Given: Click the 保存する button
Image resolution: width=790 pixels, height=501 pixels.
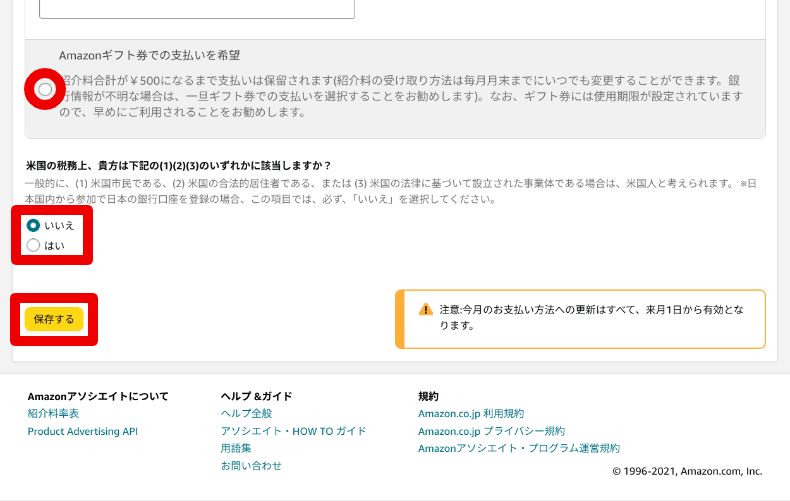Looking at the screenshot, I should (x=54, y=319).
